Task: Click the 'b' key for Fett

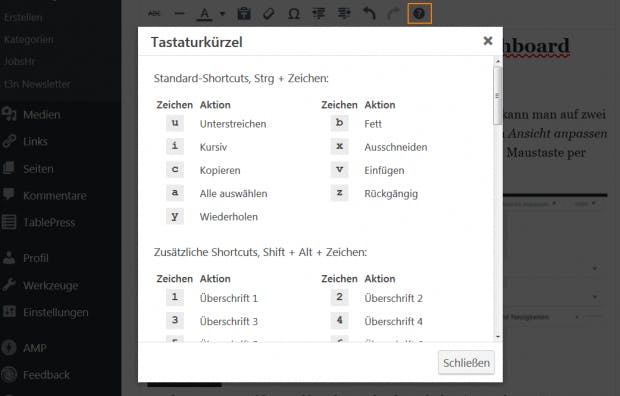Action: coord(339,123)
